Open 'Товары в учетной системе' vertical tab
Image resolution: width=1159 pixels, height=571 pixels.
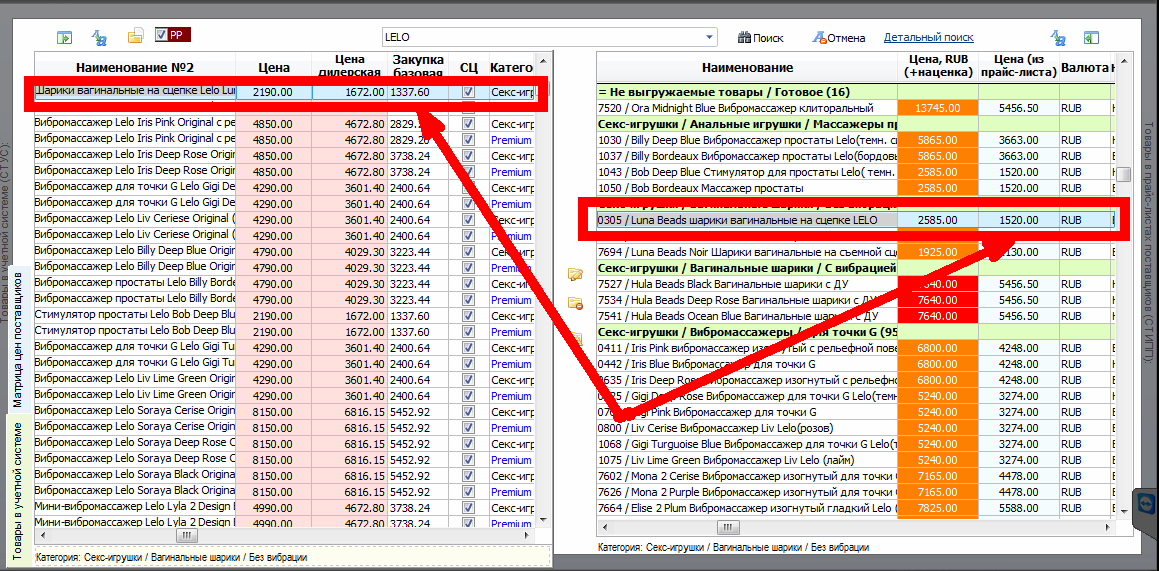coord(18,490)
